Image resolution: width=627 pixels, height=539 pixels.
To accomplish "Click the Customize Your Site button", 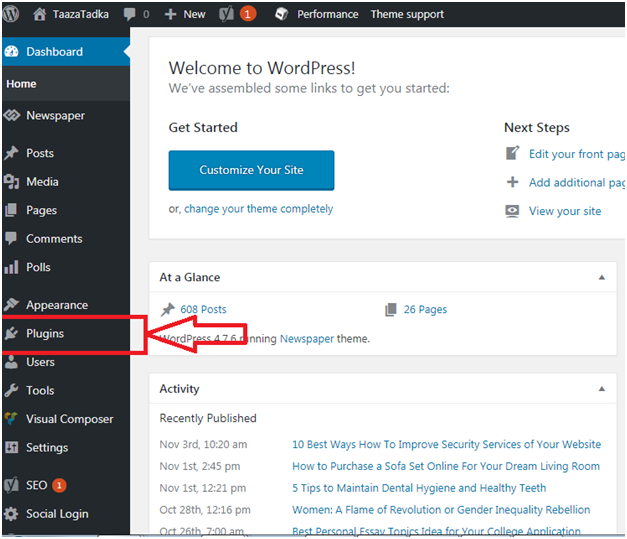I will 251,170.
